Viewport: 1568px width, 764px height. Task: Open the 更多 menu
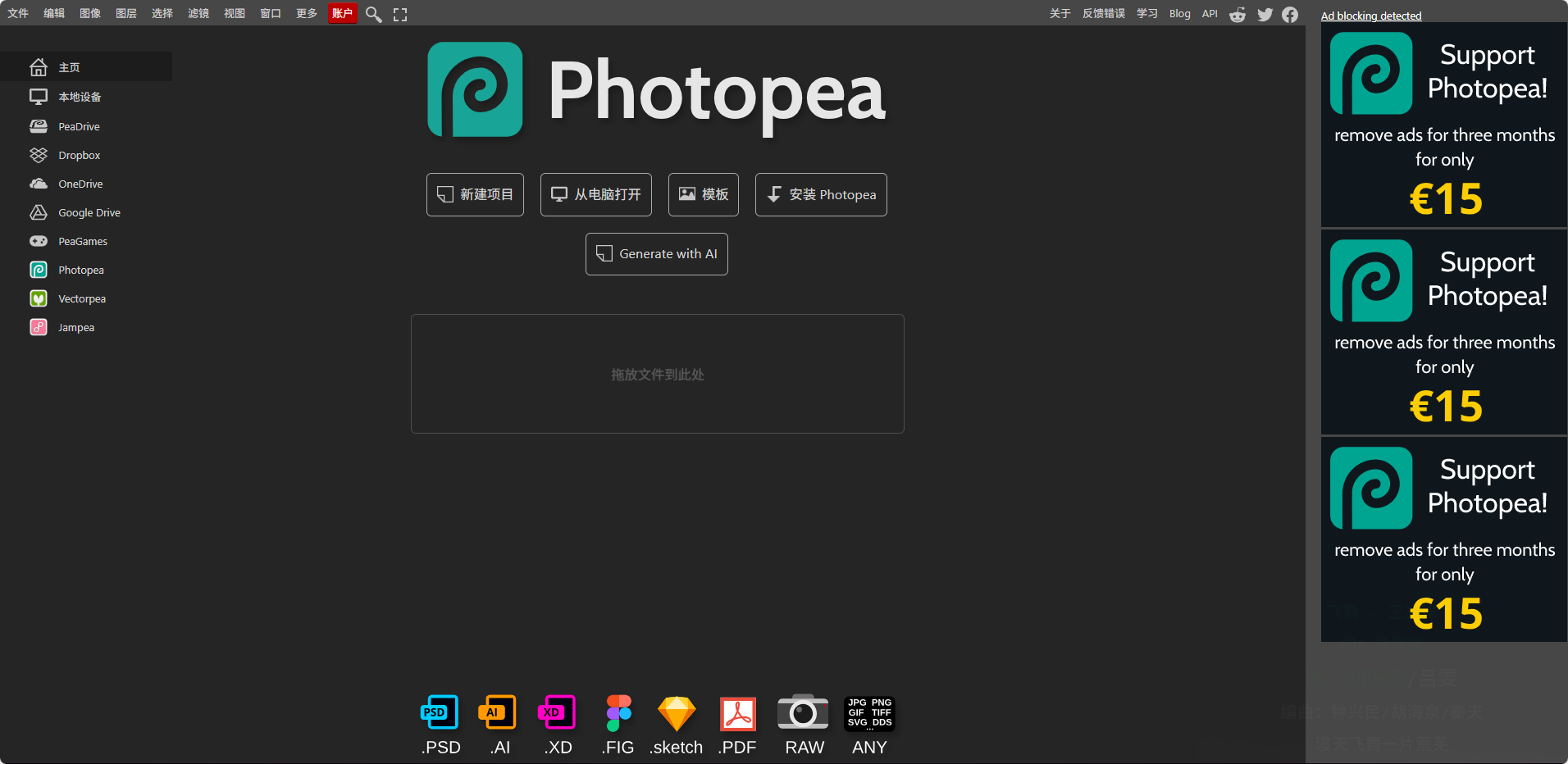[307, 13]
